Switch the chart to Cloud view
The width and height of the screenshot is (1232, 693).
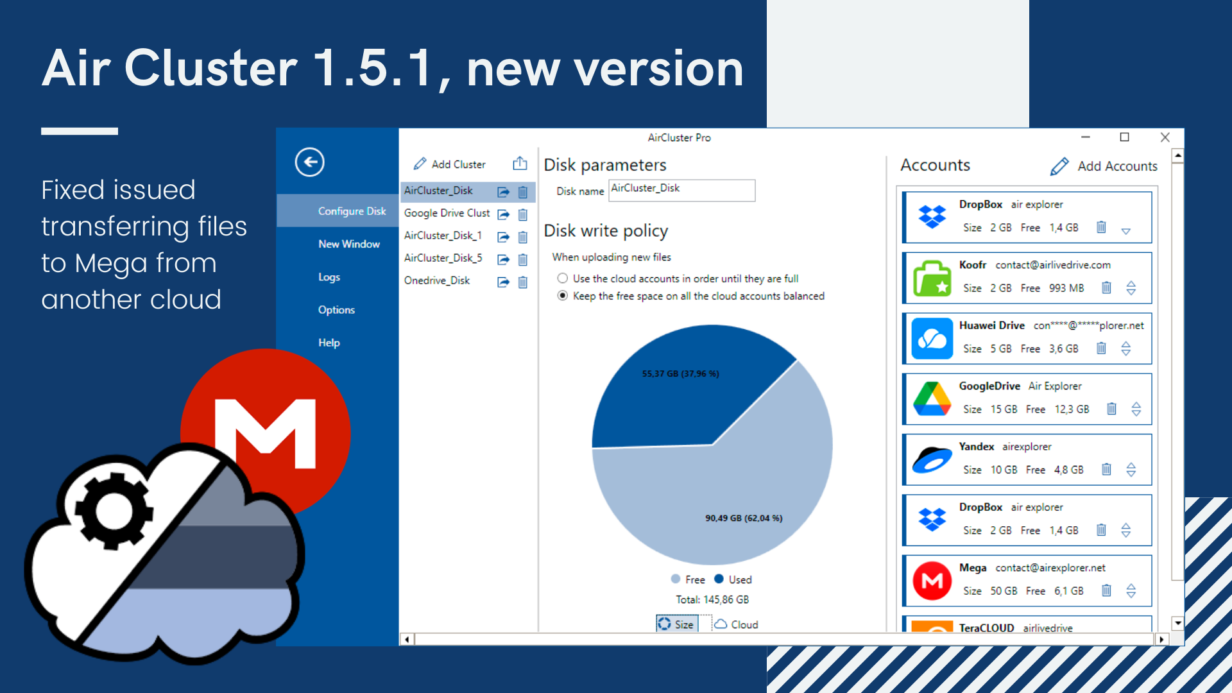pos(736,624)
